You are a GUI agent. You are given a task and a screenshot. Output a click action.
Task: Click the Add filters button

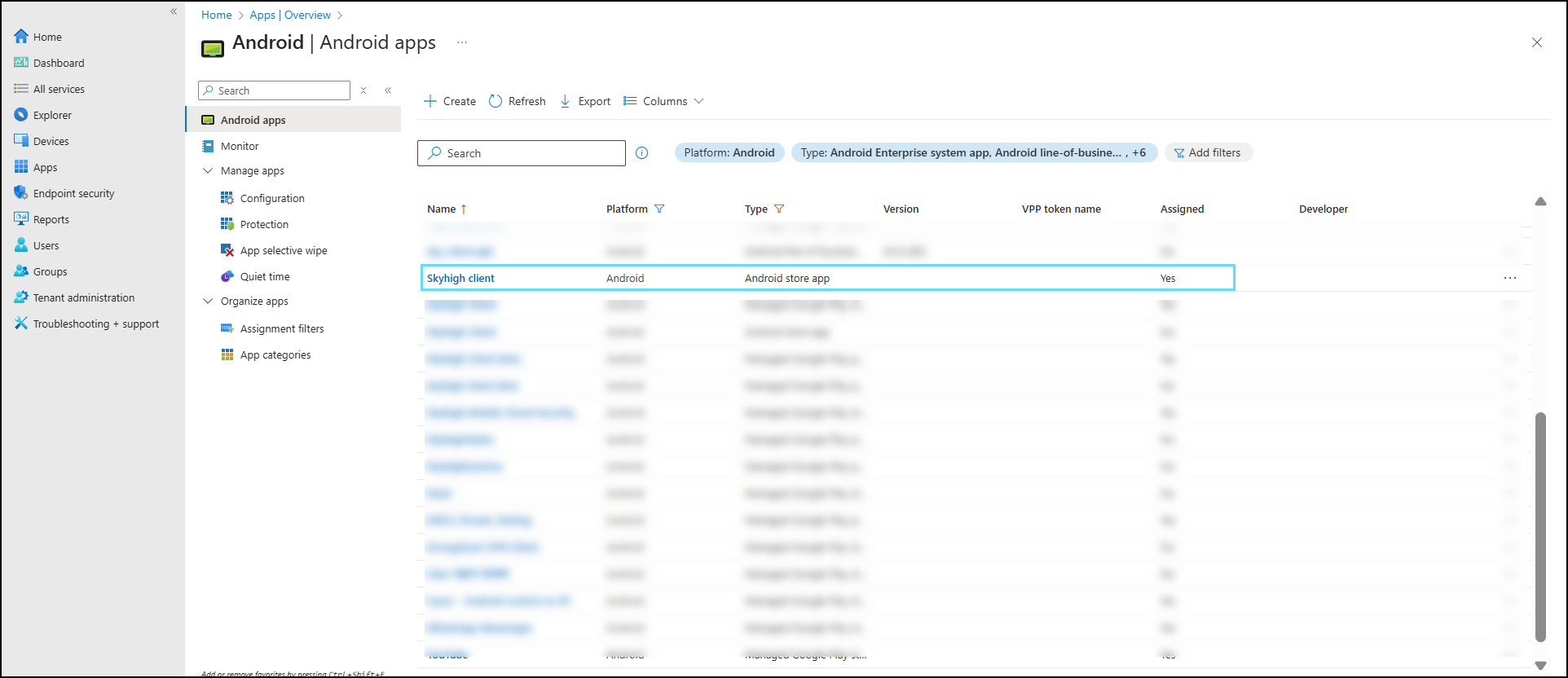(1208, 152)
